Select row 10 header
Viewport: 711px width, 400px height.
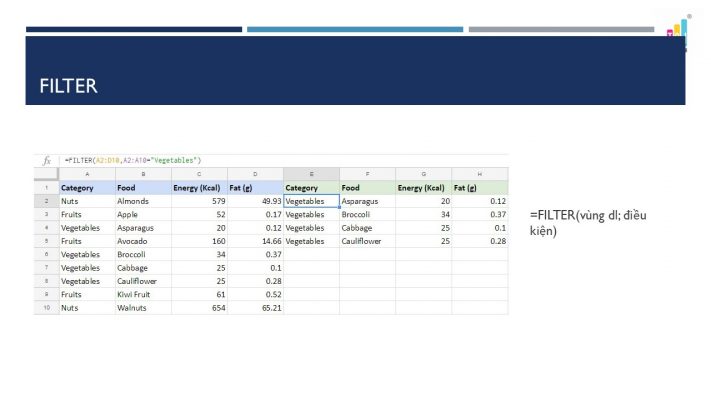47,308
